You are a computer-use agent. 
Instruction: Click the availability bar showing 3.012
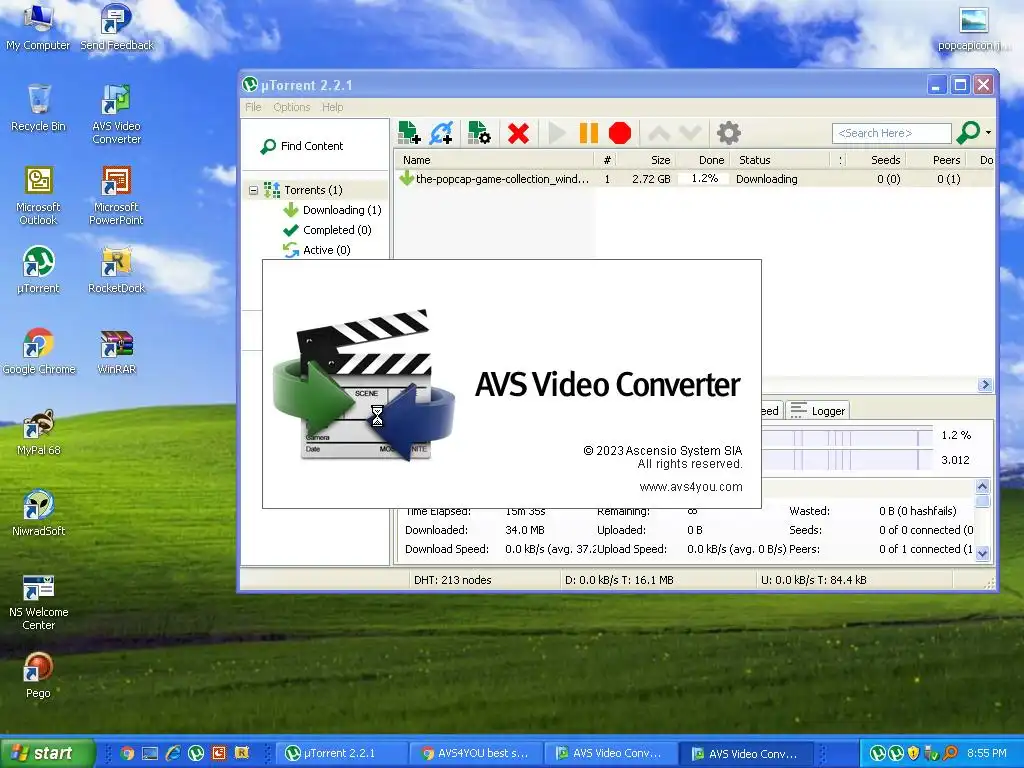[x=849, y=460]
